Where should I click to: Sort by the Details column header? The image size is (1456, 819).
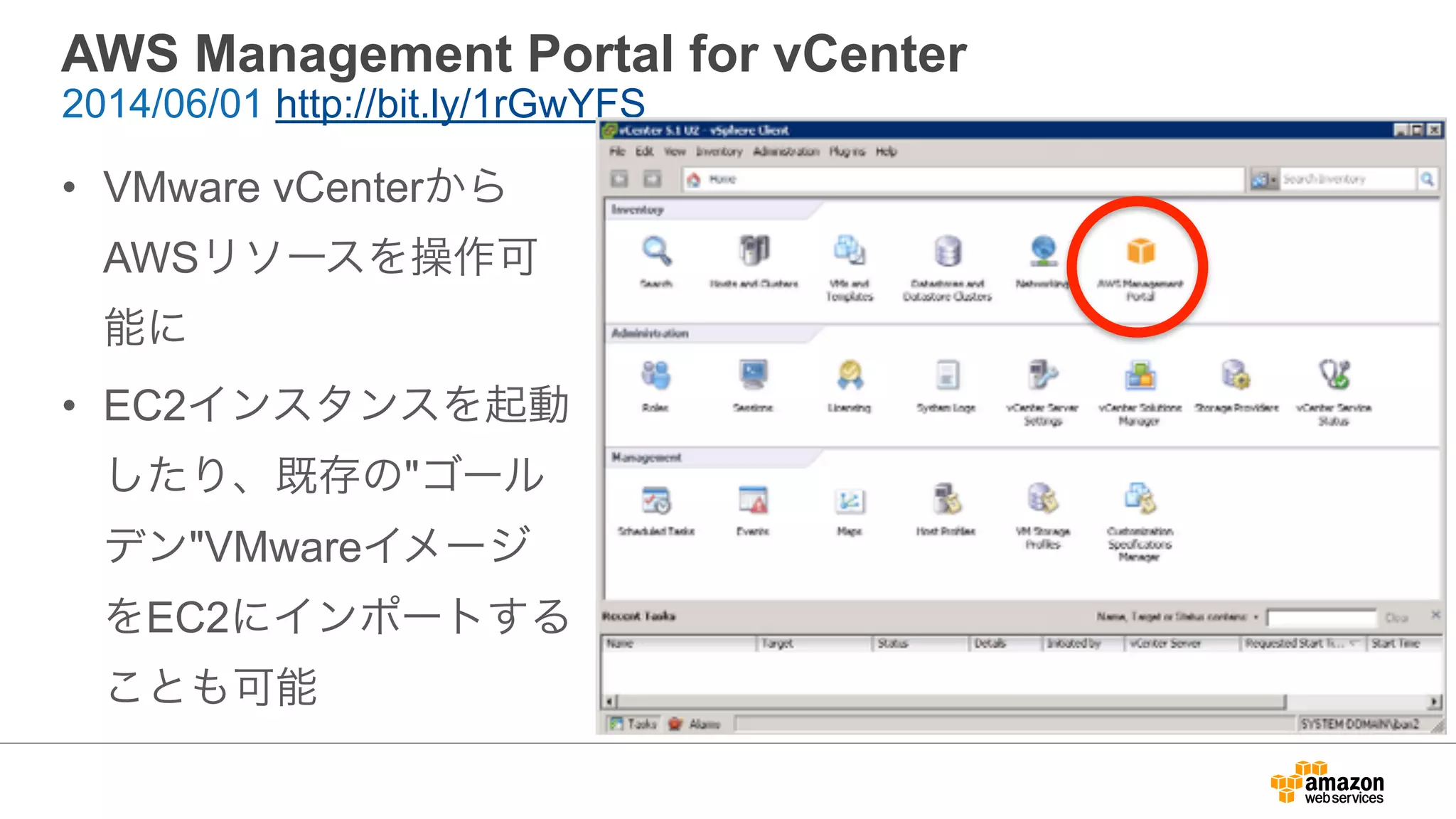[1006, 643]
